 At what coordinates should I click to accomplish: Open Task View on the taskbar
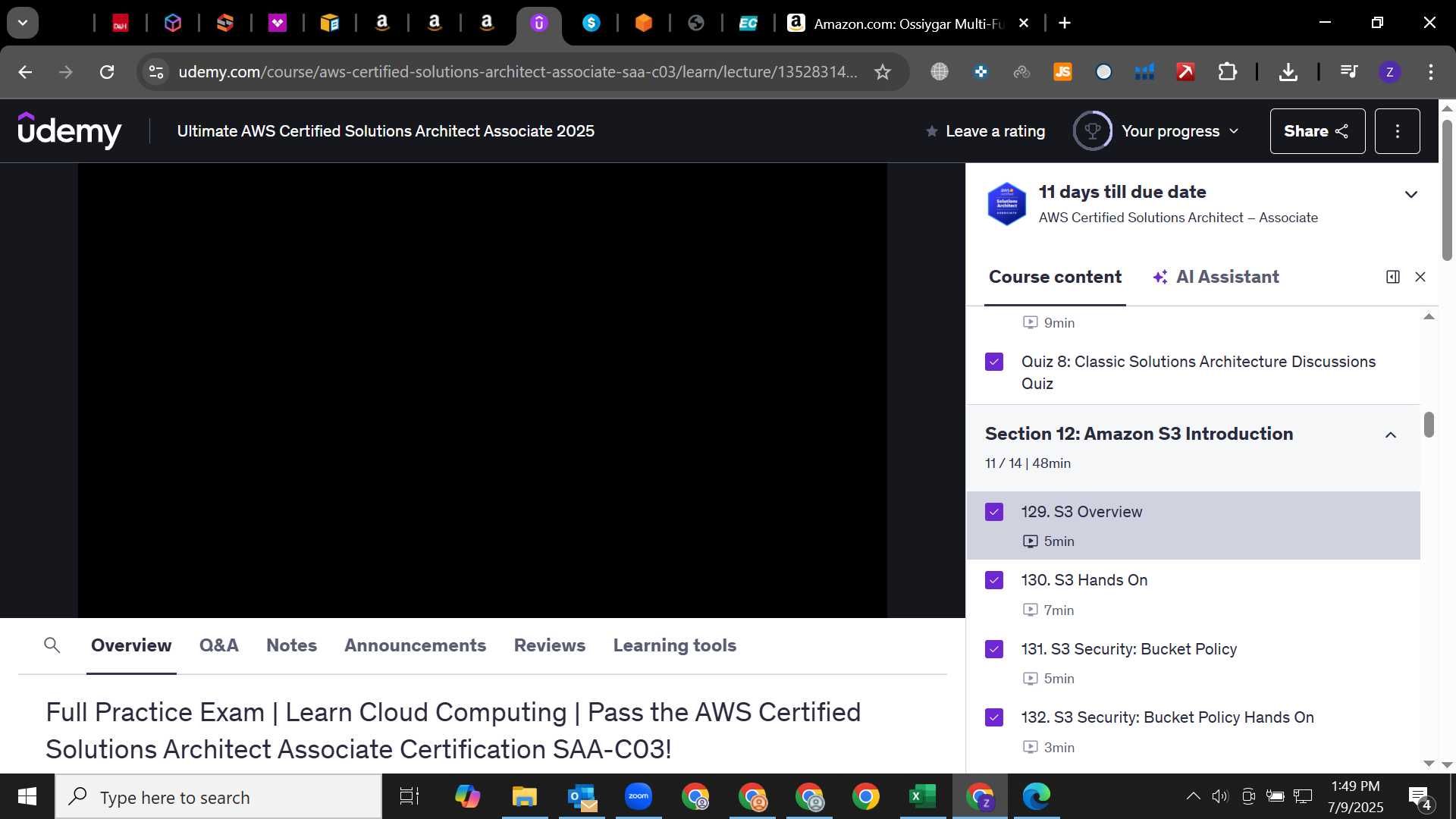409,797
